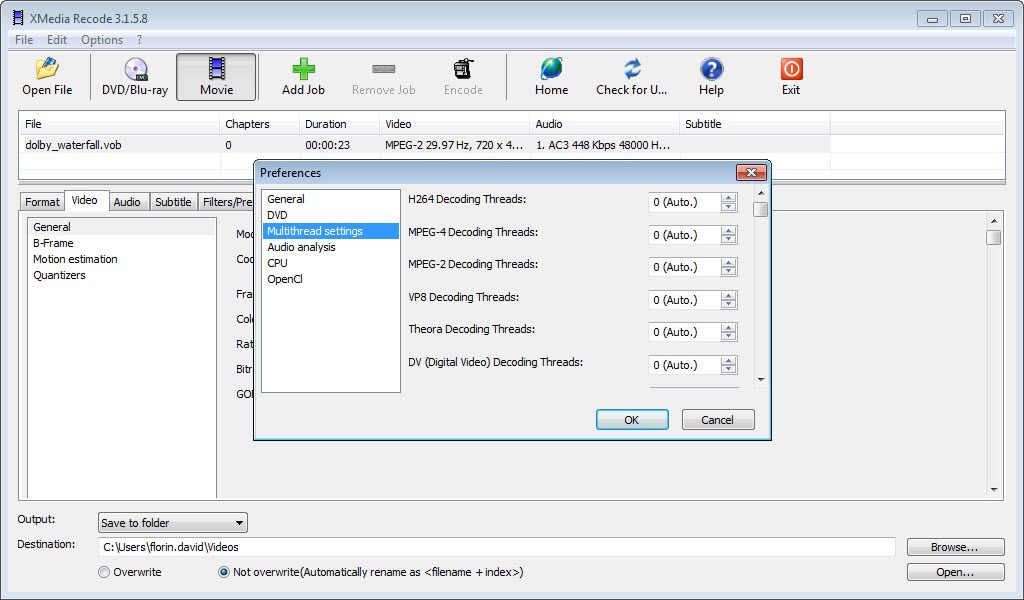This screenshot has height=600, width=1024.
Task: Click OK in the Preferences dialog
Action: point(632,420)
